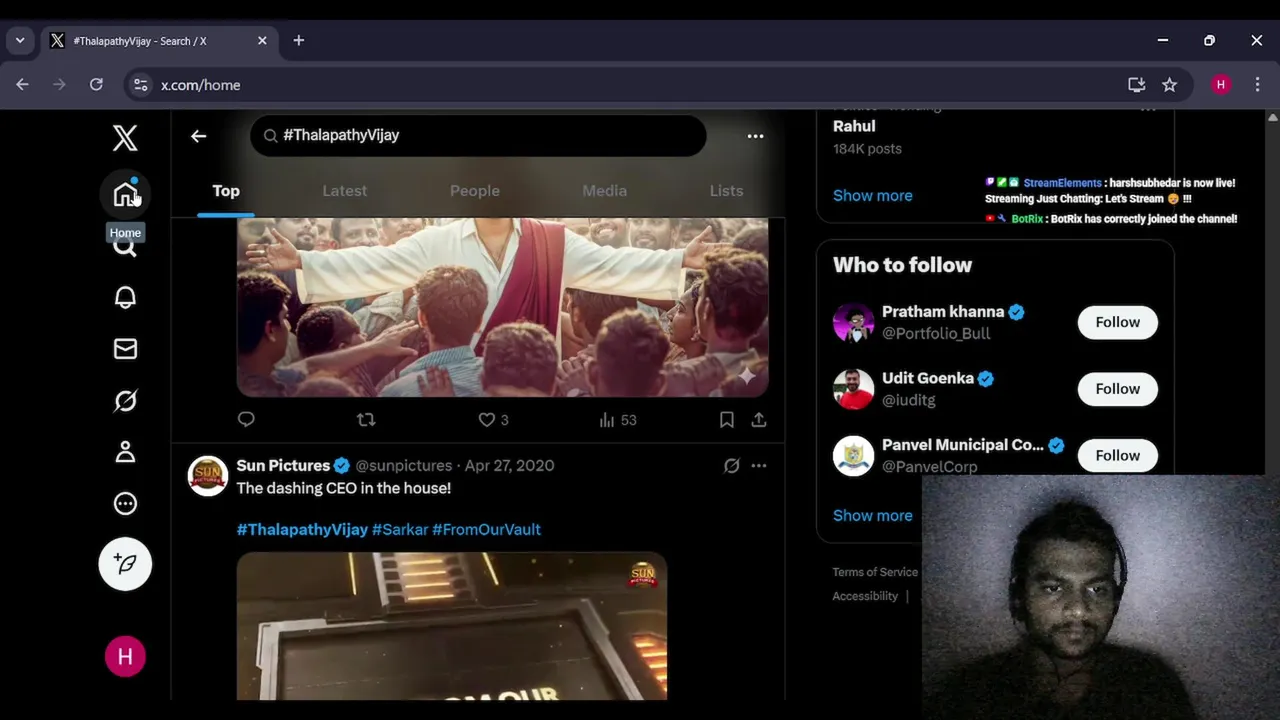Open the tab search dropdown
The width and height of the screenshot is (1280, 720).
click(x=19, y=41)
